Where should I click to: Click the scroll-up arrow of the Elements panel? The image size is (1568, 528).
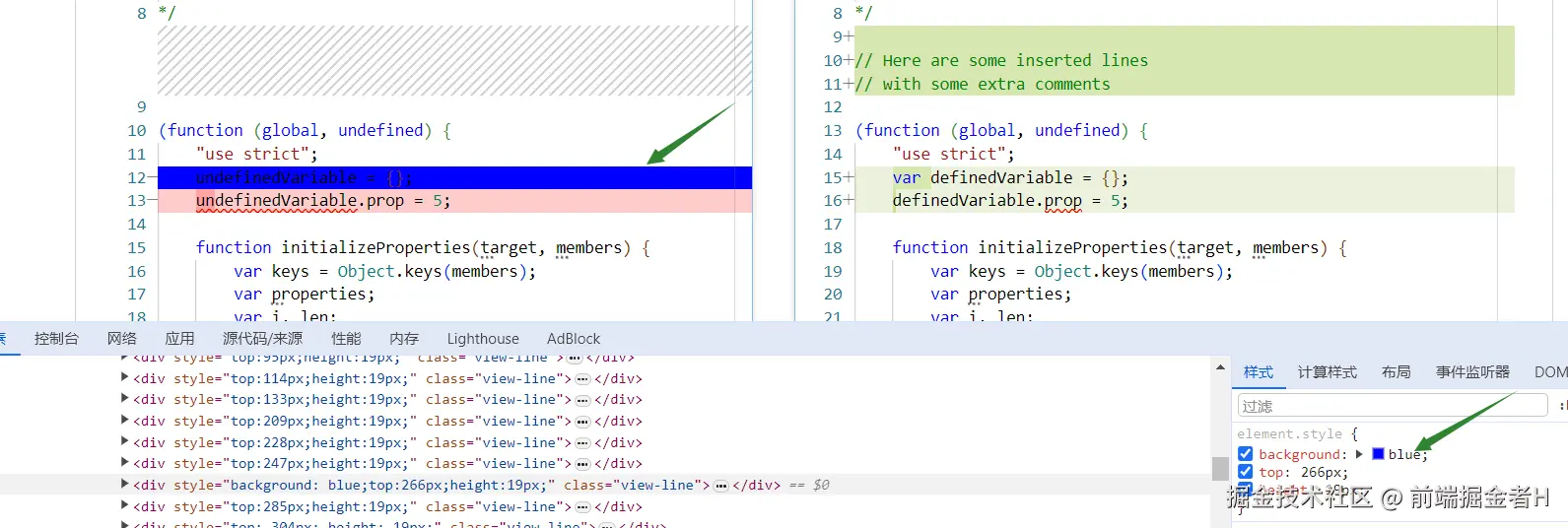[1220, 368]
